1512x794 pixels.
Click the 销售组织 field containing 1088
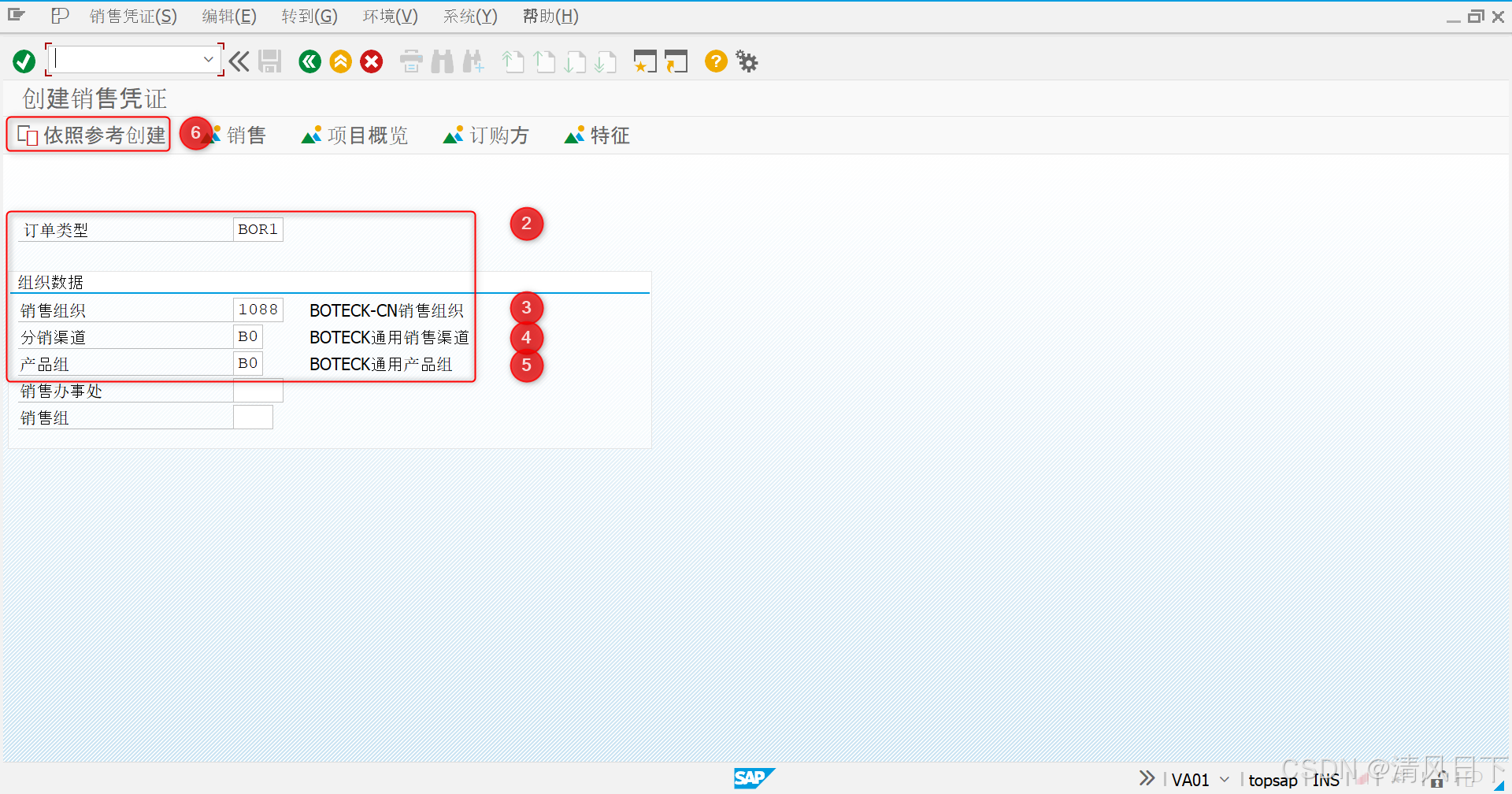click(258, 310)
